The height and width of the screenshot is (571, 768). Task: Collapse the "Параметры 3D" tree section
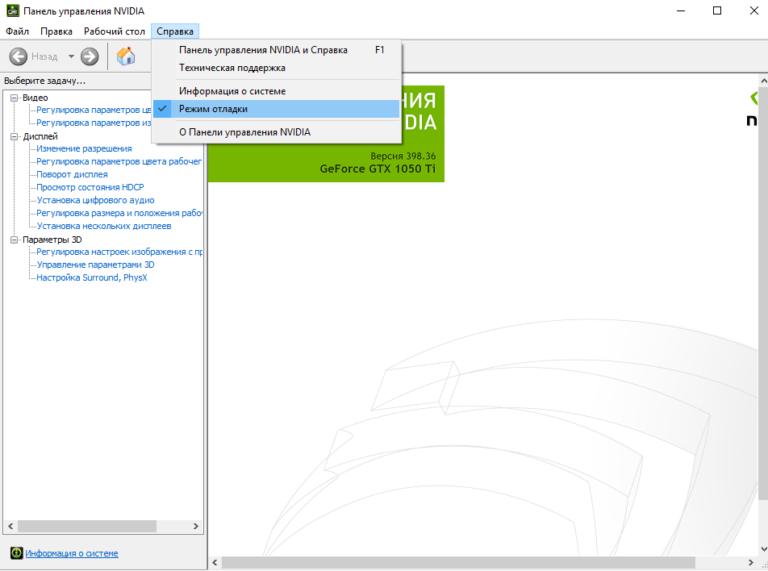coord(14,240)
